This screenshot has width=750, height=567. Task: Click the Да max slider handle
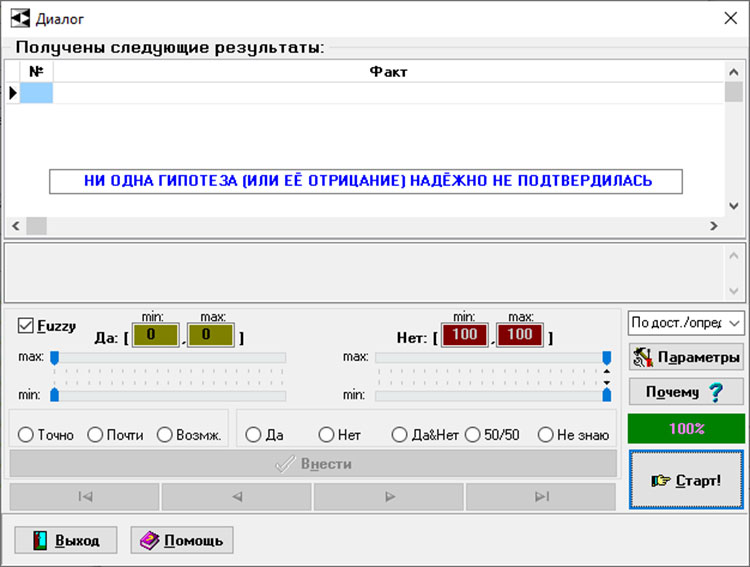pos(55,357)
